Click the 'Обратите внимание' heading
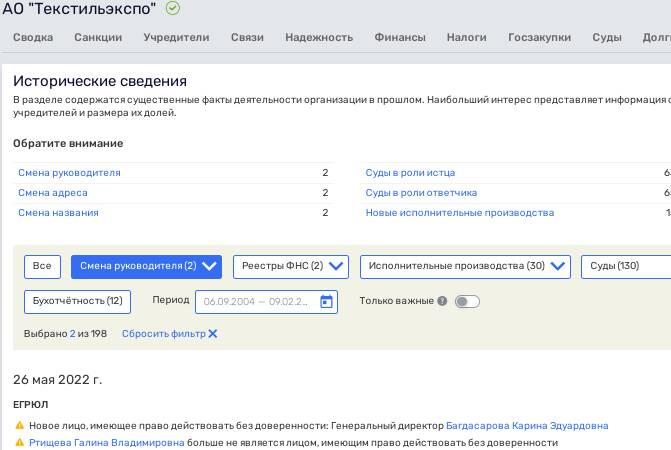The height and width of the screenshot is (450, 671). point(68,143)
